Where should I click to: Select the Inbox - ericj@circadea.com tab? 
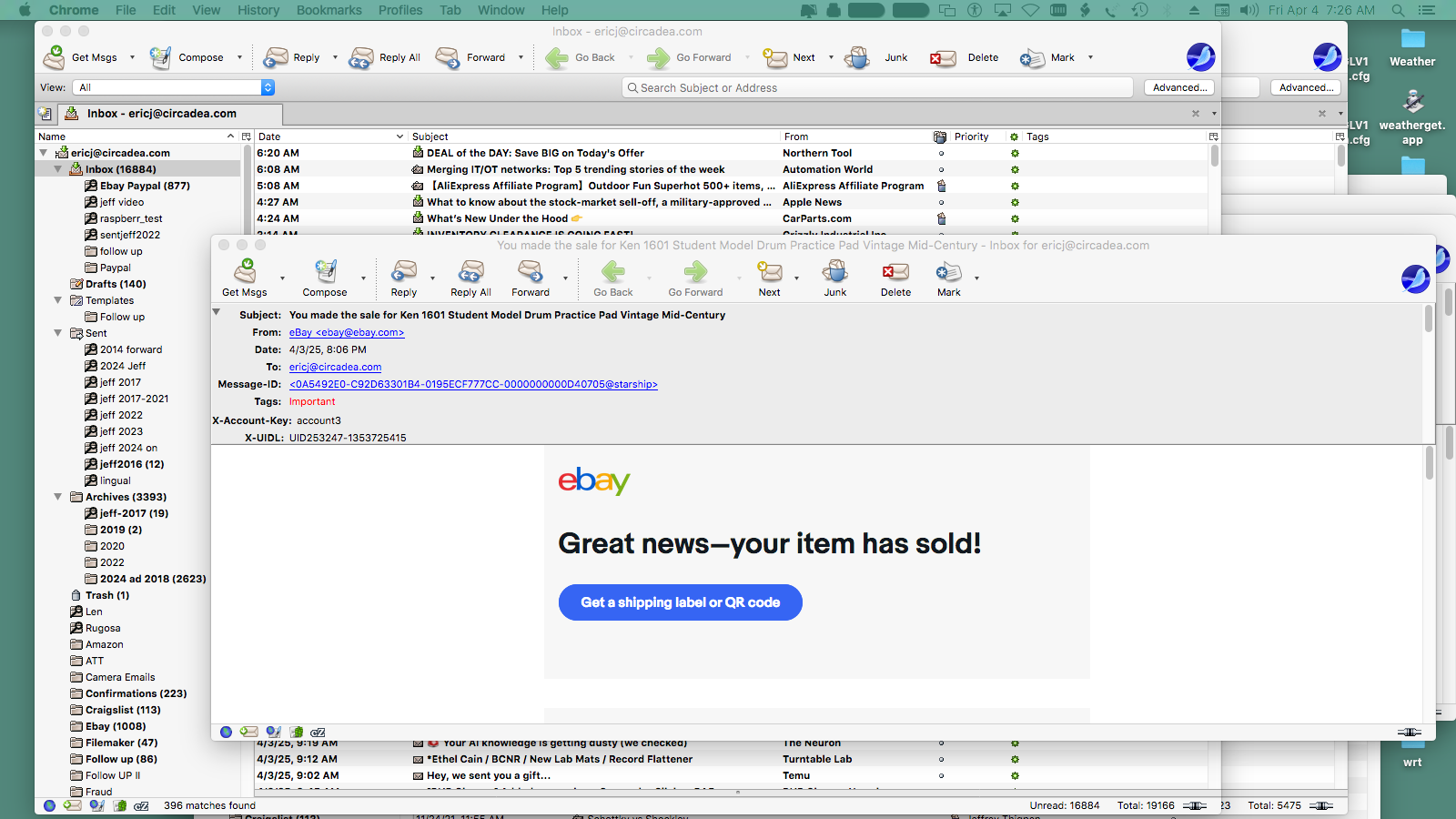pos(162,114)
